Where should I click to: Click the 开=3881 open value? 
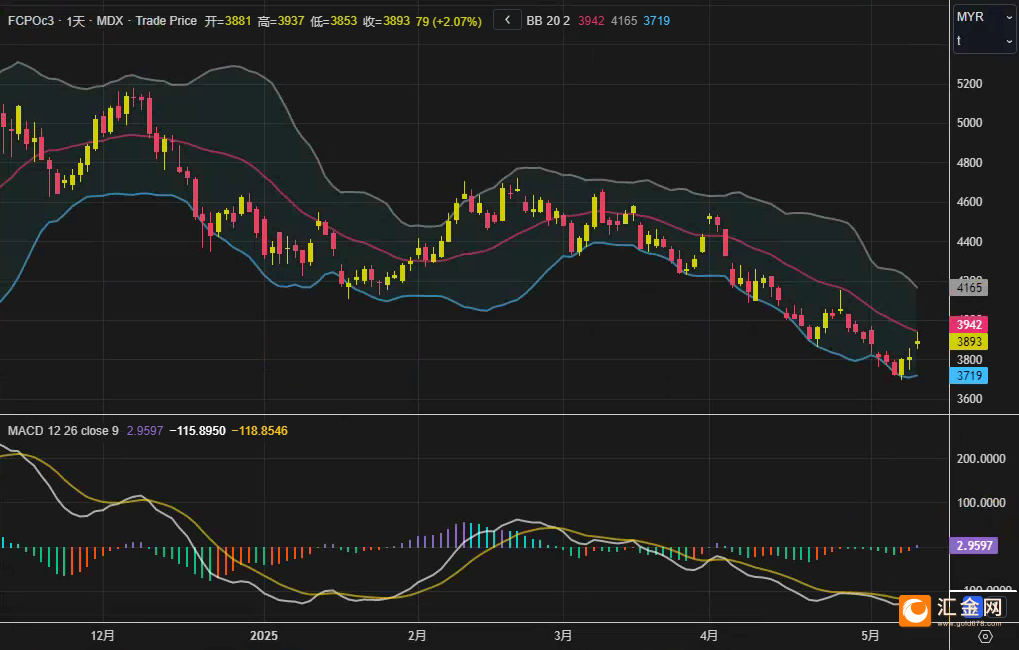coord(227,21)
